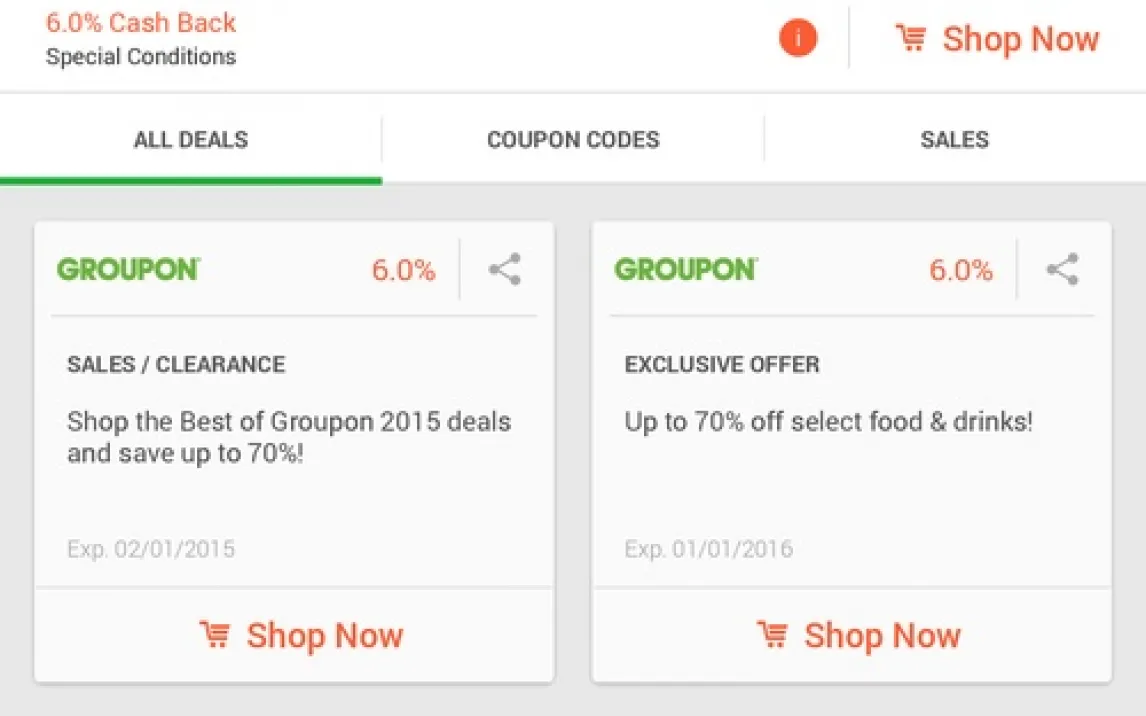Open the 70% off food & drinks offer
Image resolution: width=1146 pixels, height=716 pixels.
pyautogui.click(x=828, y=422)
